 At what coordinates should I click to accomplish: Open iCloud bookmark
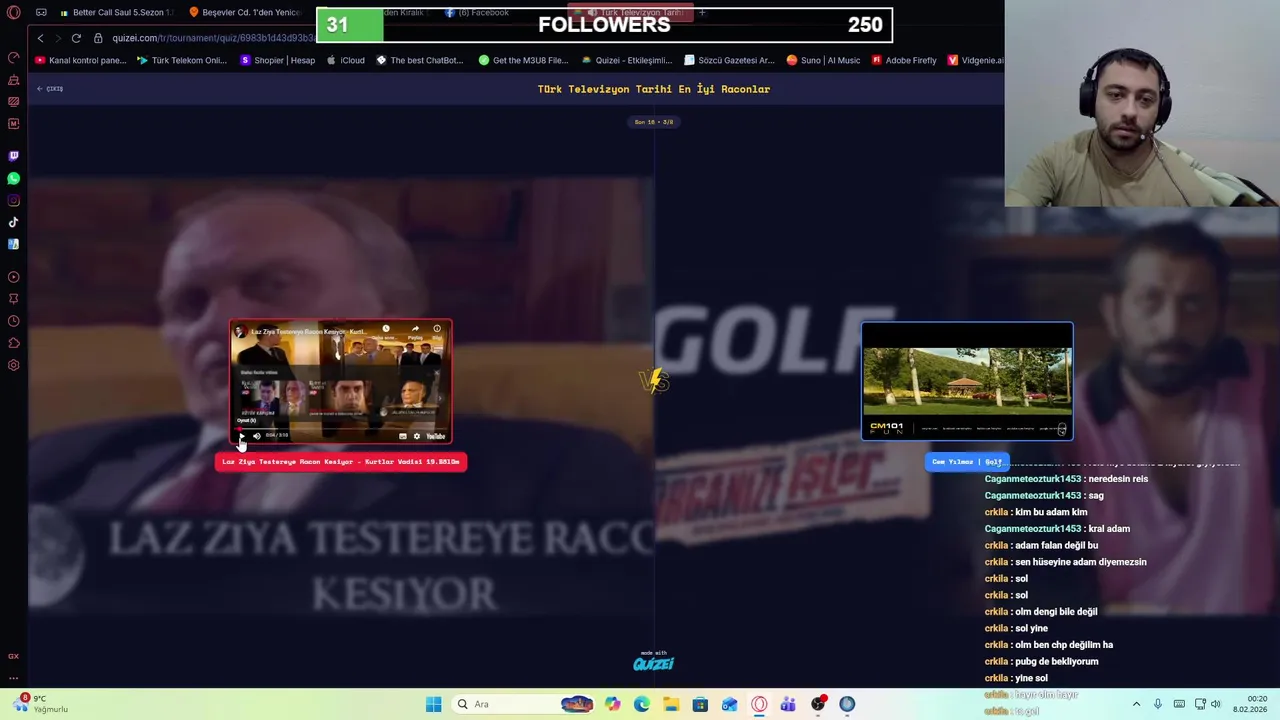coord(346,60)
